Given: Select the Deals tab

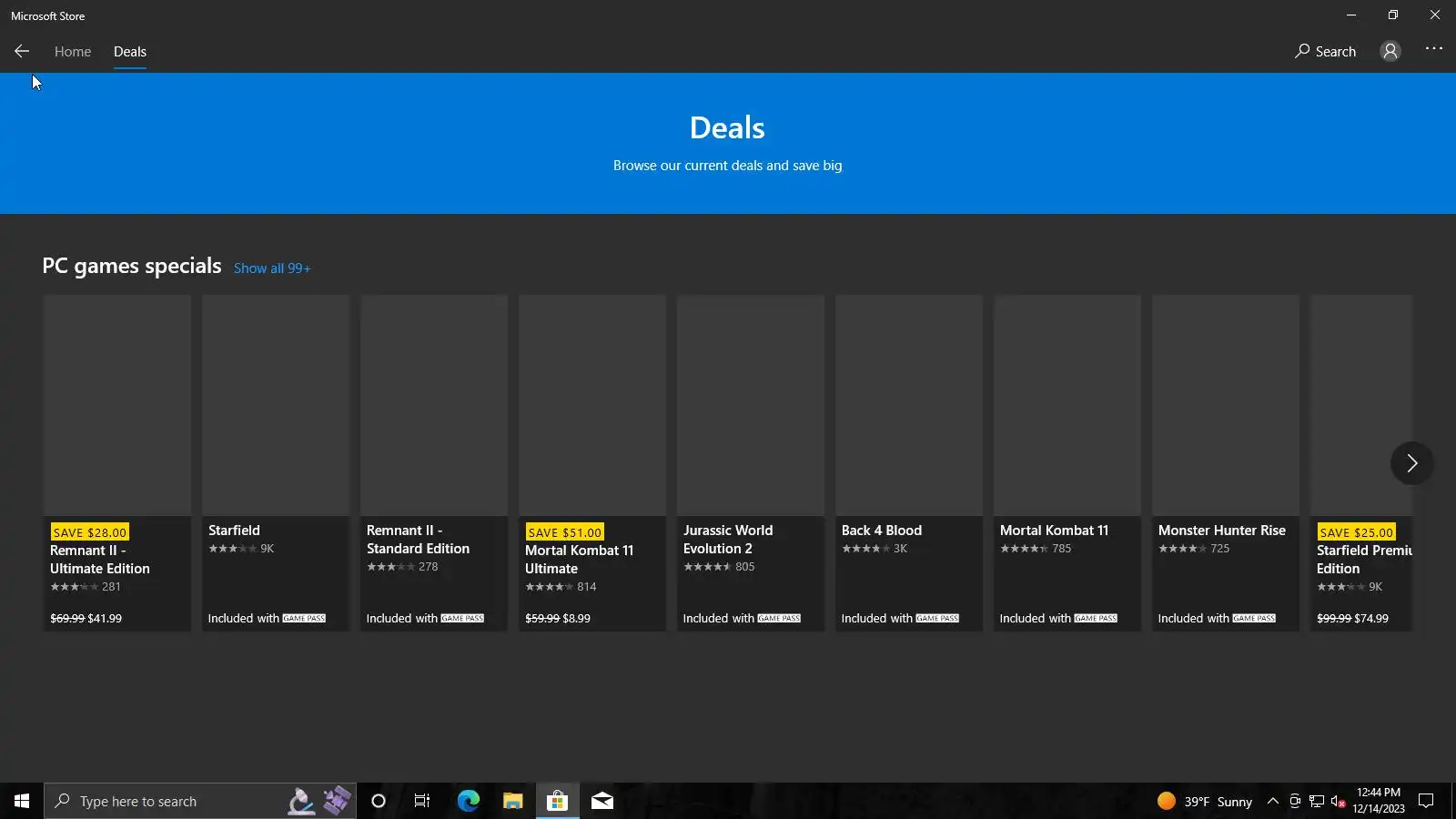Looking at the screenshot, I should [x=130, y=52].
